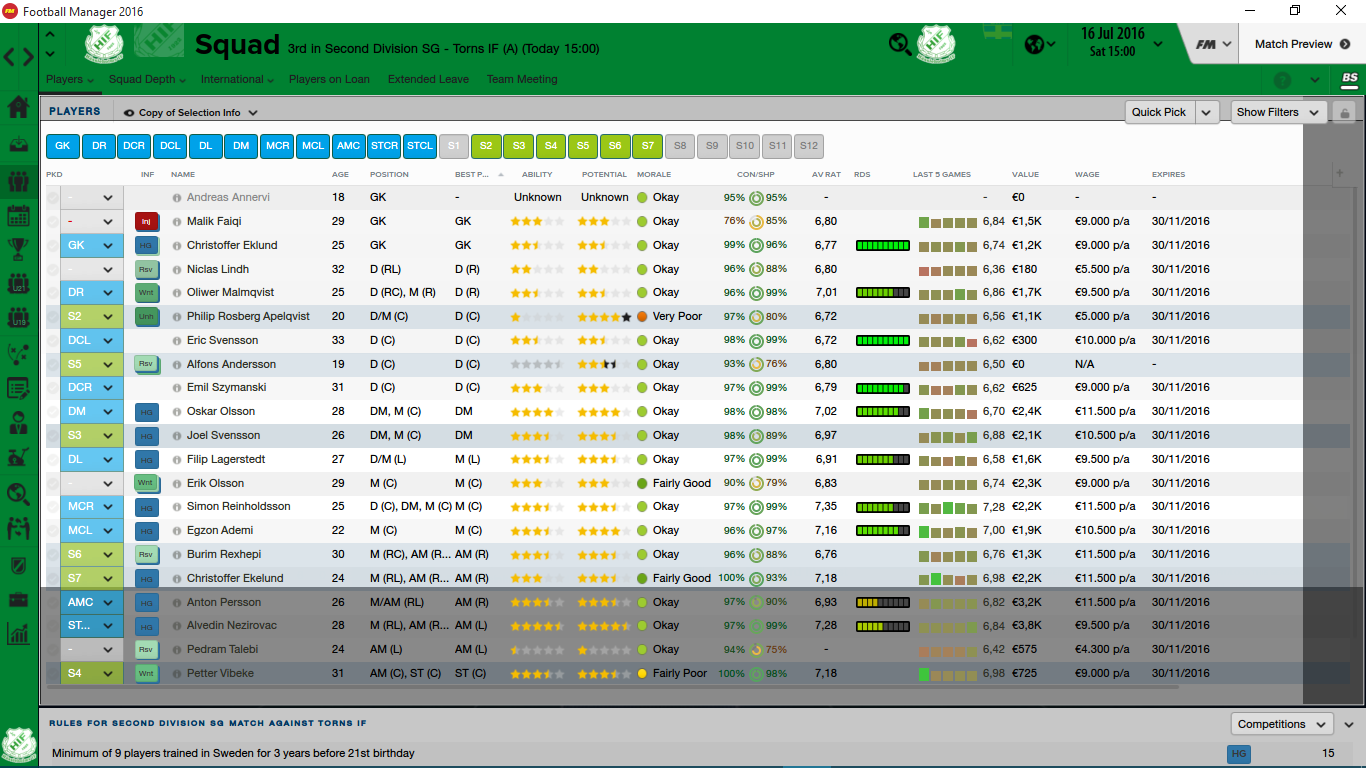Open the Training icon in sidebar
This screenshot has height=768, width=1366.
18,459
